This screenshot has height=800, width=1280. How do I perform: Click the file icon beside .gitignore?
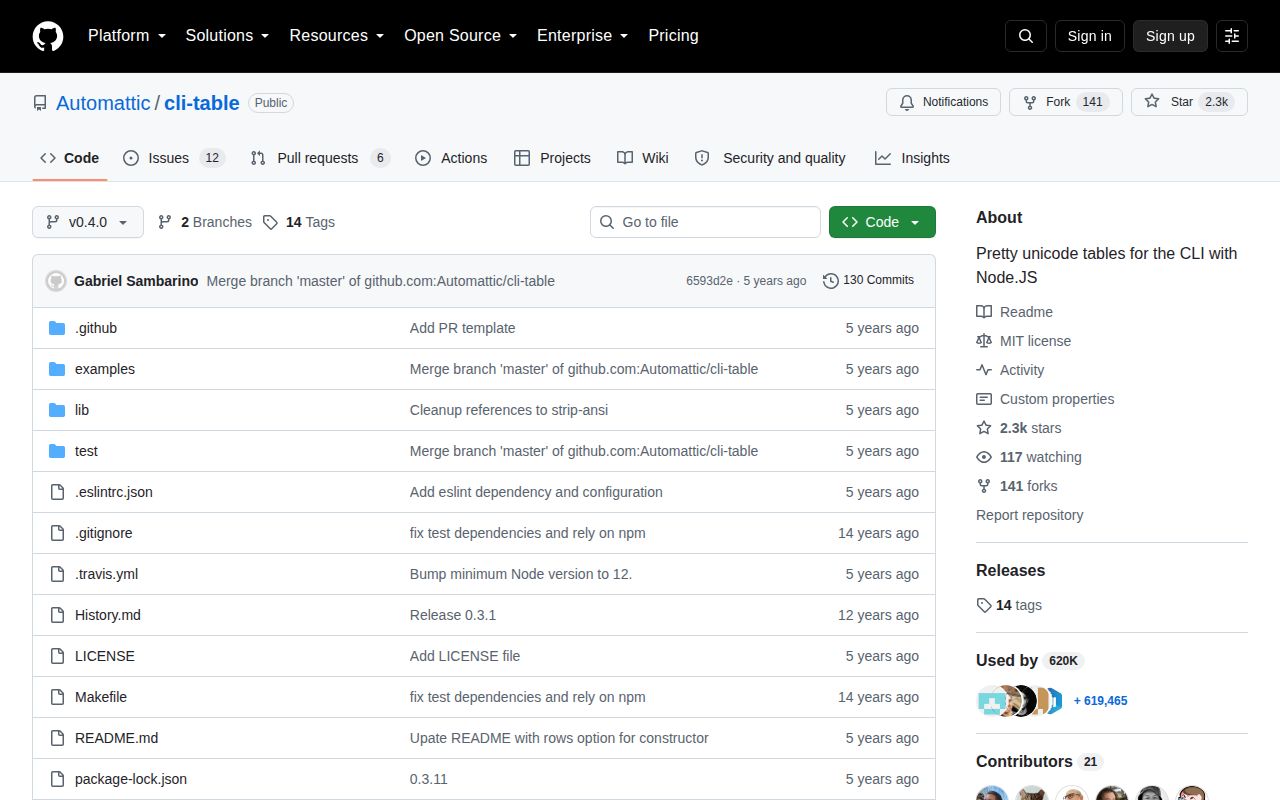click(57, 533)
